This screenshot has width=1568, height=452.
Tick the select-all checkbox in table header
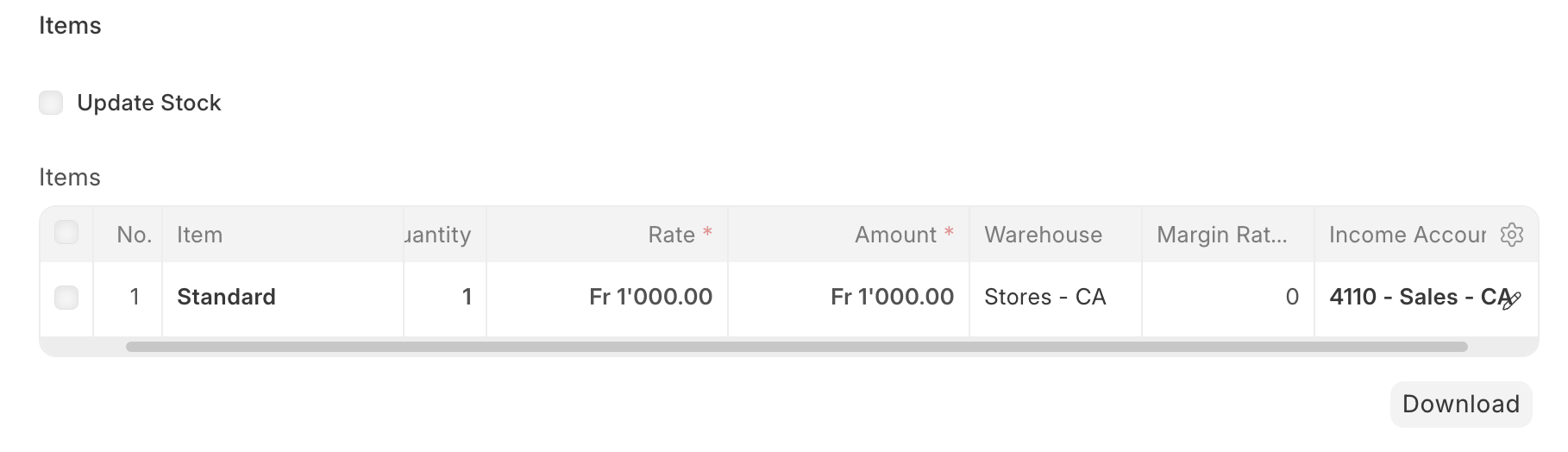pyautogui.click(x=66, y=233)
